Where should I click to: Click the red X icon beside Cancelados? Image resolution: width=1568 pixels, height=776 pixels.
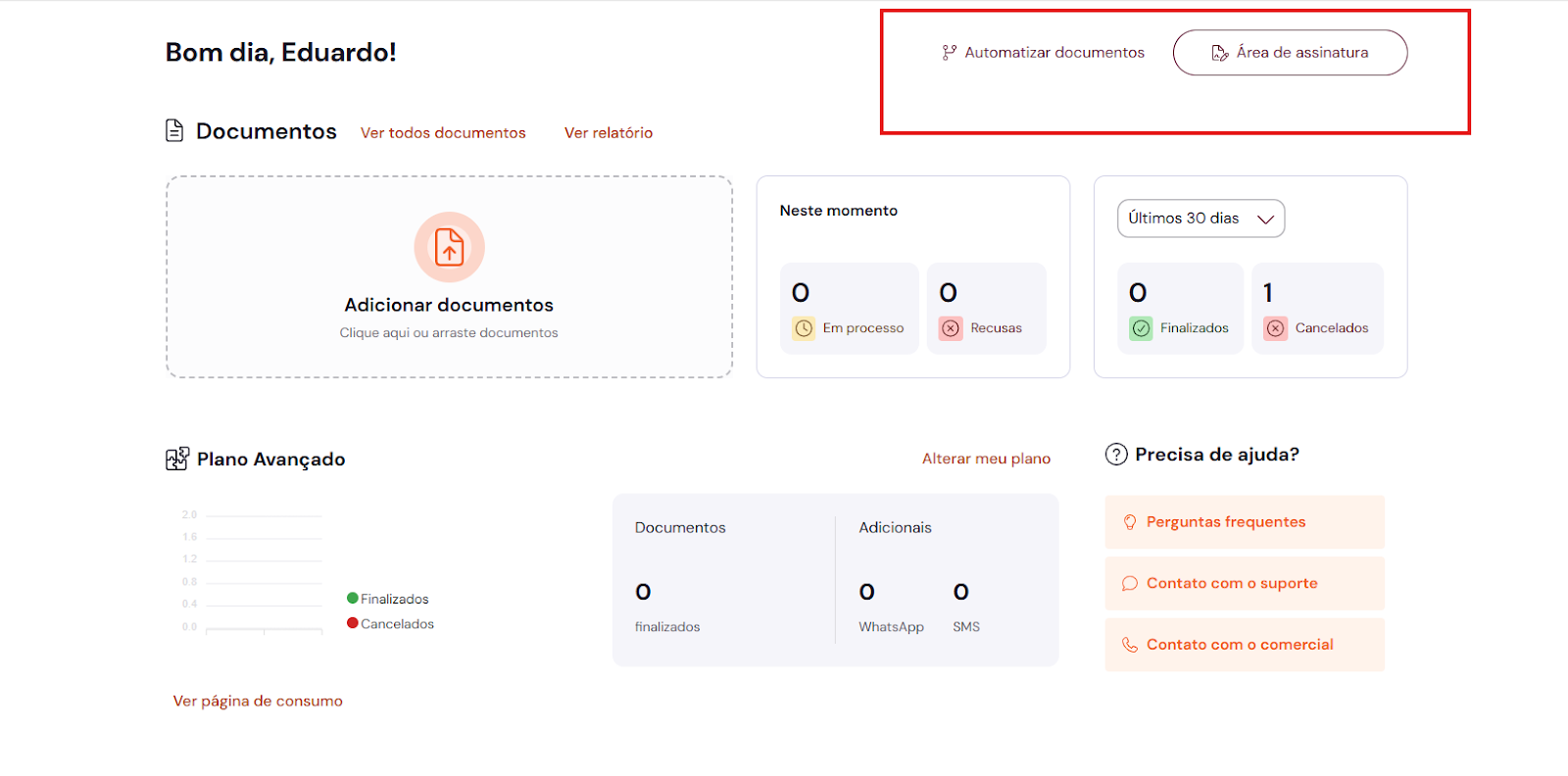(x=1275, y=328)
